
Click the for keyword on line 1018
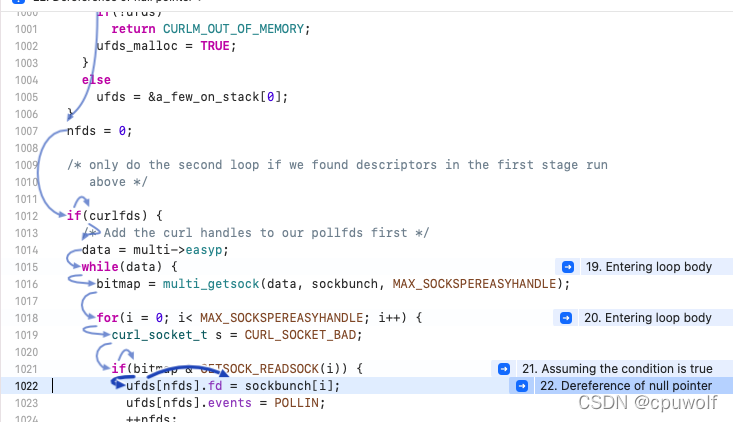108,318
